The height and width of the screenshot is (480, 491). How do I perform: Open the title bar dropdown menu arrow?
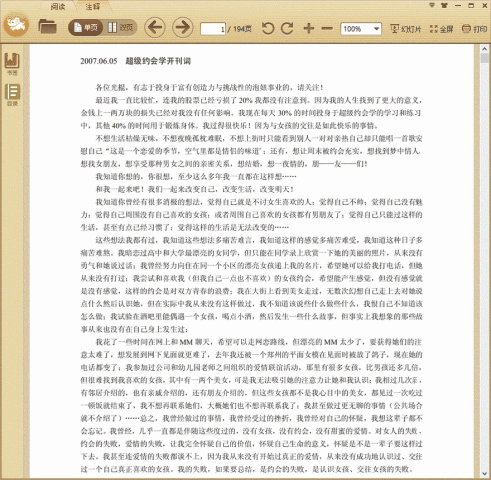[x=432, y=5]
